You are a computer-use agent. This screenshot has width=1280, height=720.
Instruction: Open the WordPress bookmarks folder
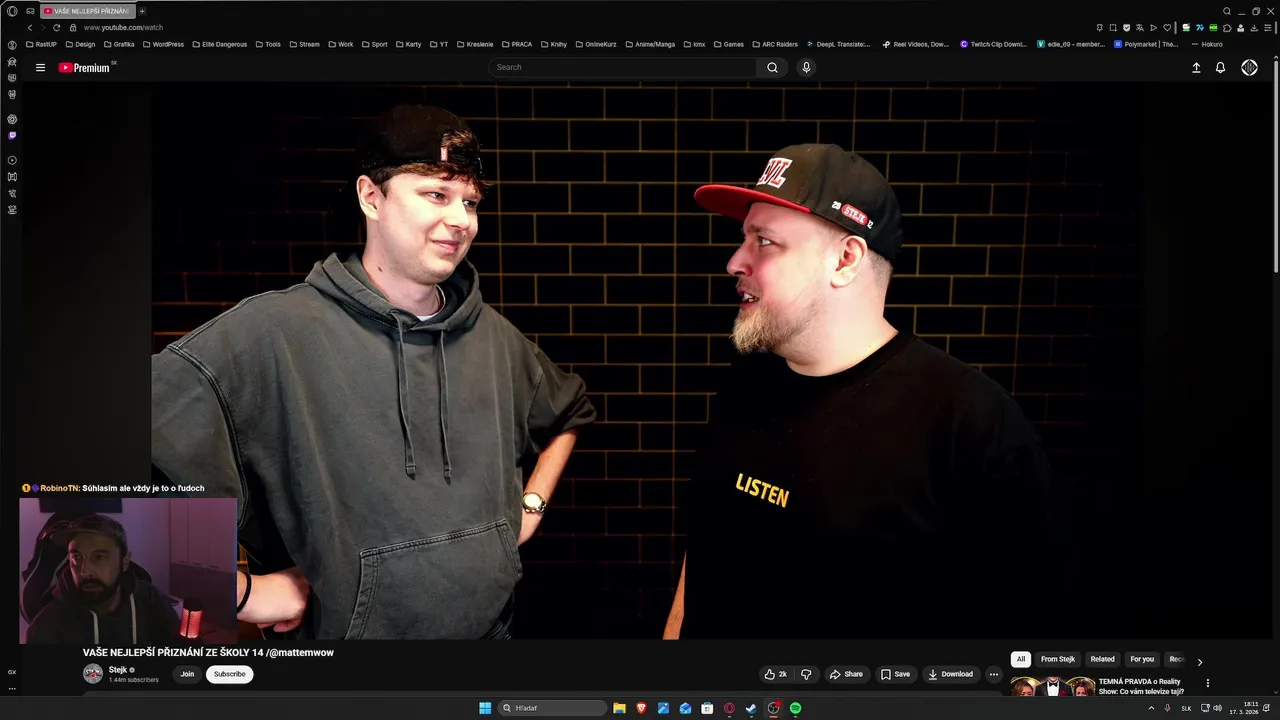coord(163,44)
